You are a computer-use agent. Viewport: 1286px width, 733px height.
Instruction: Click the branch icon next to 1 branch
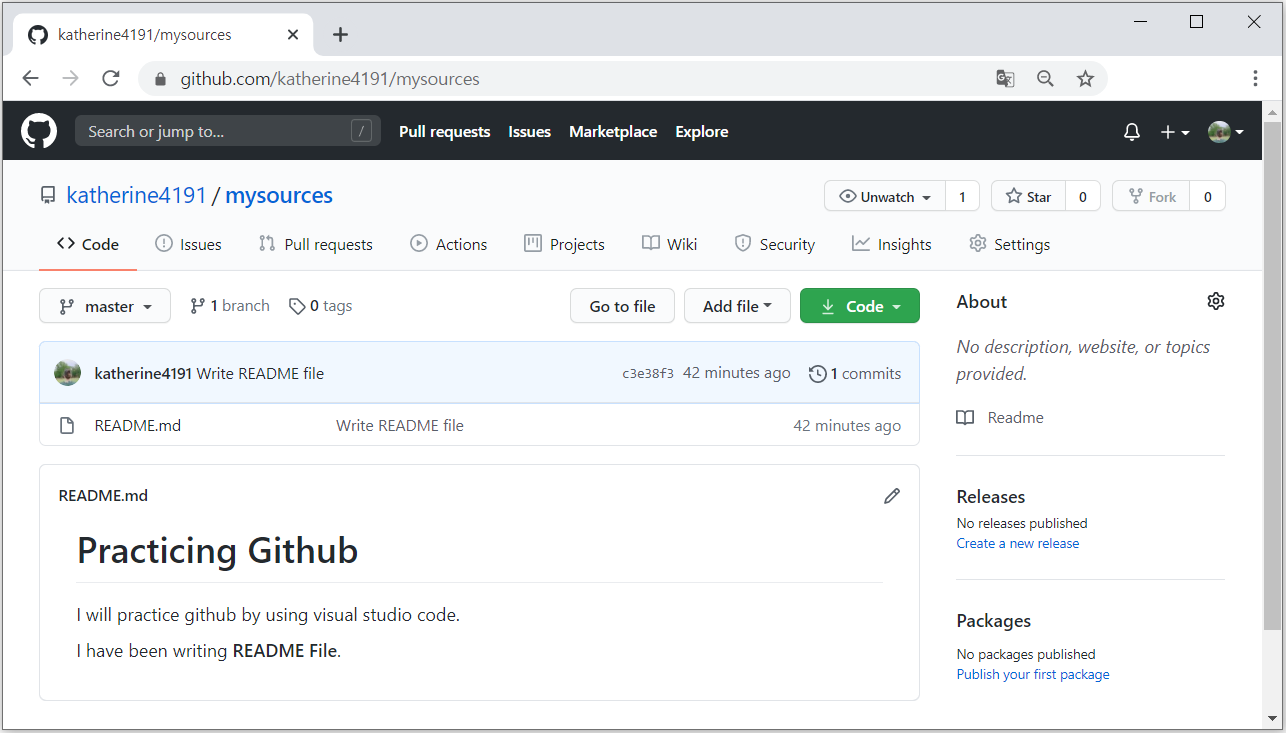click(198, 306)
